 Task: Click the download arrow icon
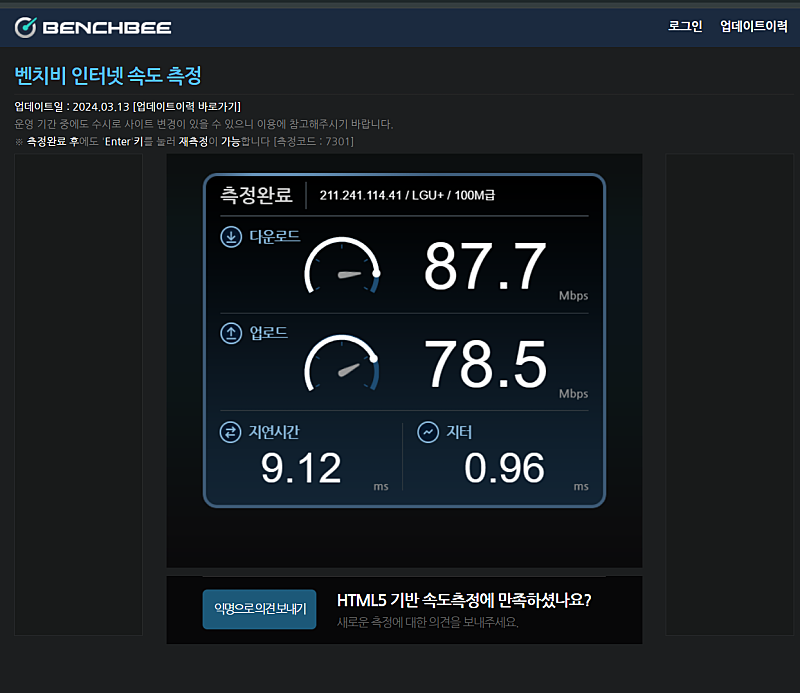(231, 237)
